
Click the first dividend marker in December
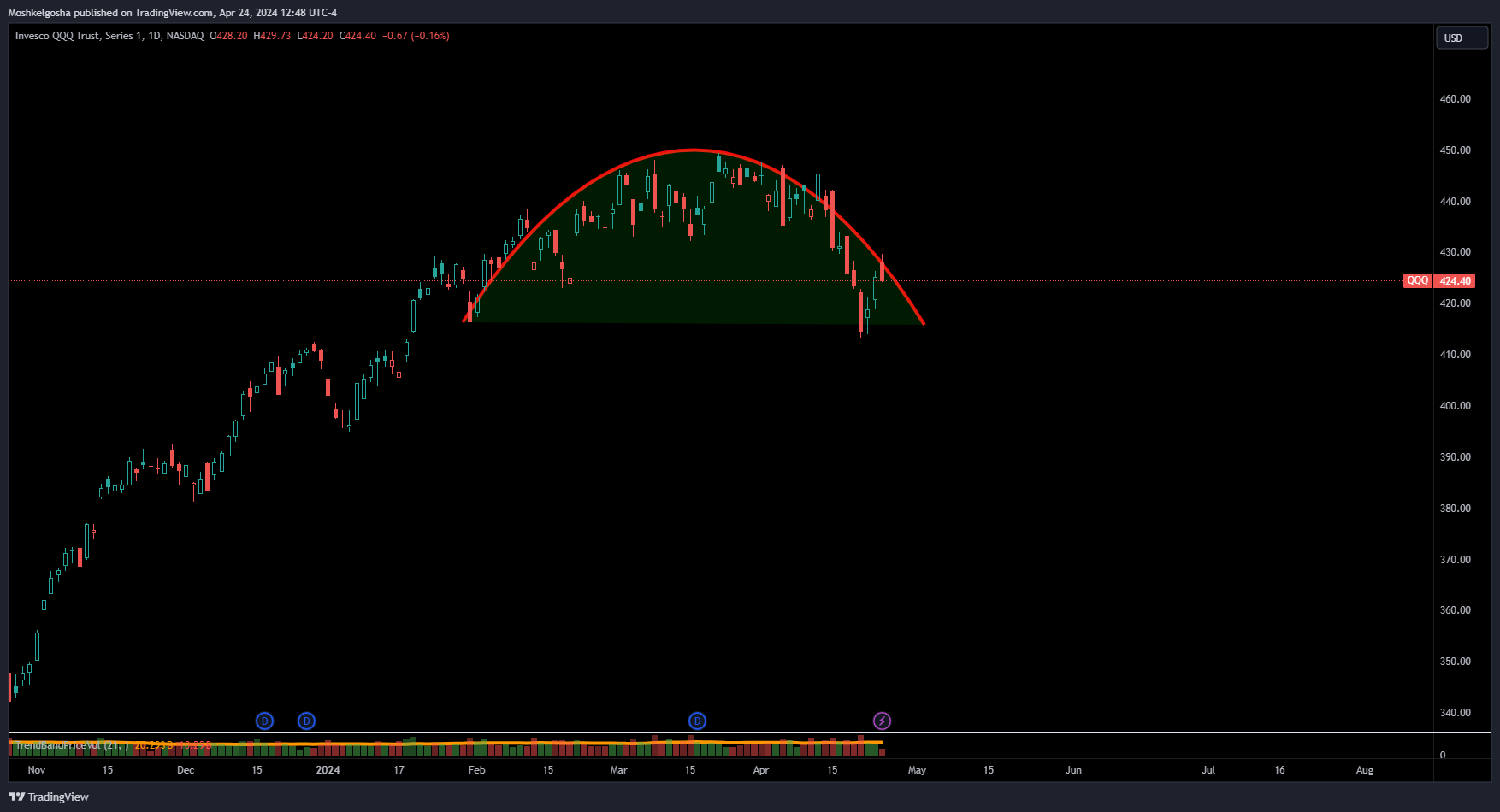point(264,721)
